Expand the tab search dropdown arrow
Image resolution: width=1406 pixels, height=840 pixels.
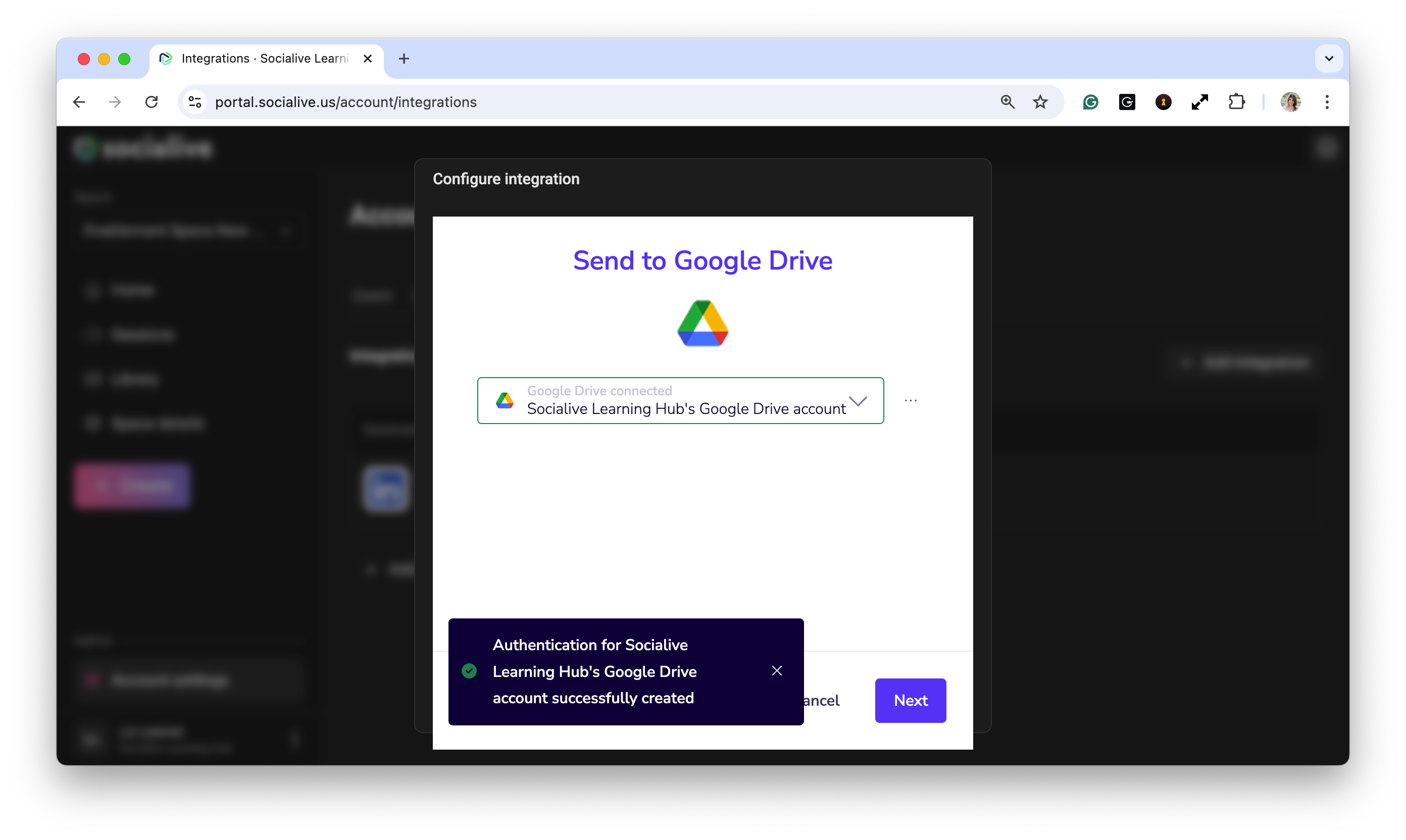pyautogui.click(x=1328, y=58)
